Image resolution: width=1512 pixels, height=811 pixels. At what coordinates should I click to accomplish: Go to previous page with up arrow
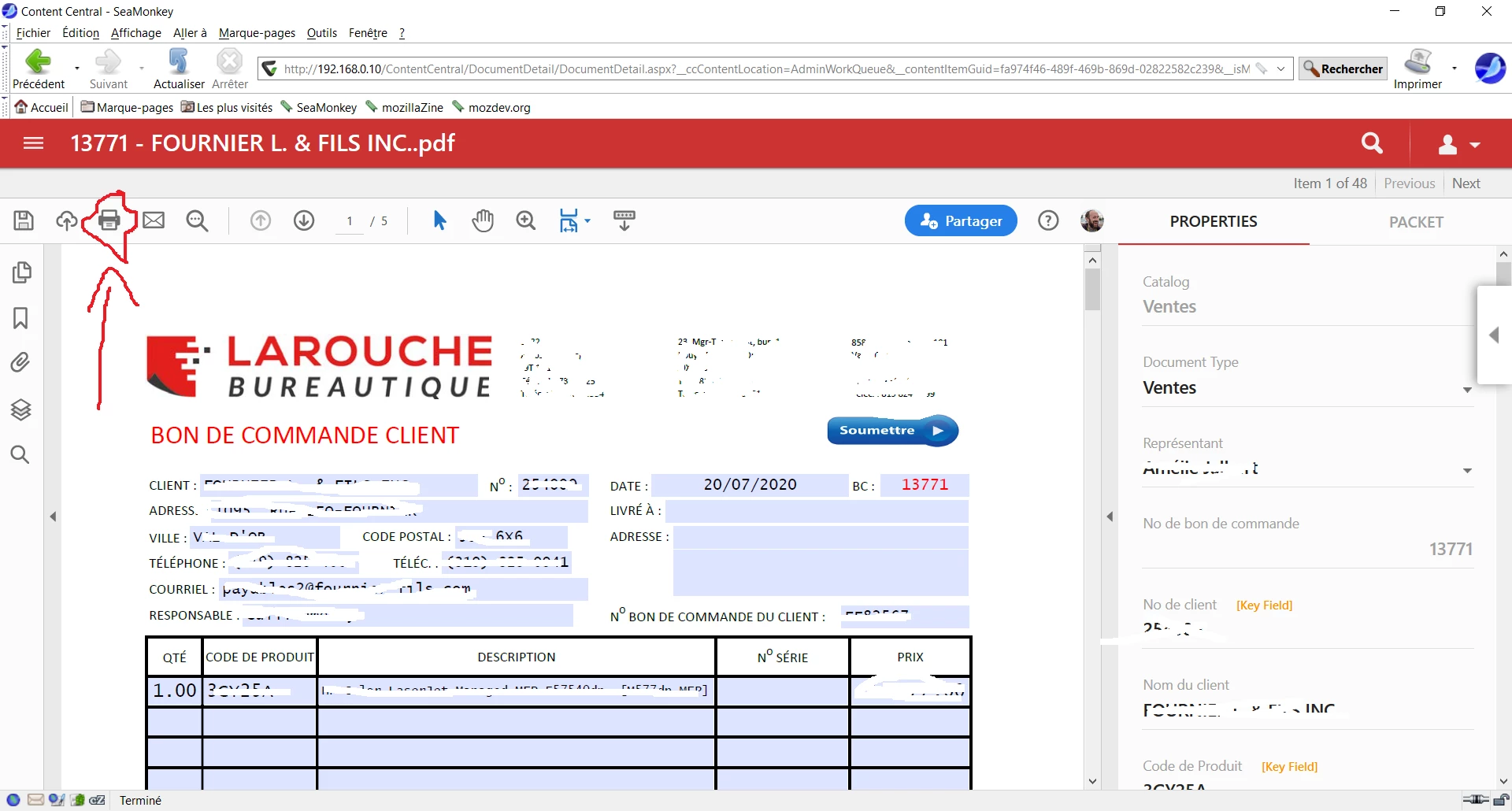click(x=261, y=220)
